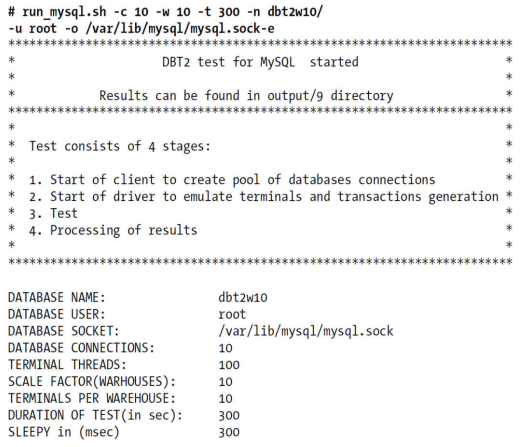526x447 pixels.
Task: Click the run_mysql.sh command text
Action: point(64,12)
